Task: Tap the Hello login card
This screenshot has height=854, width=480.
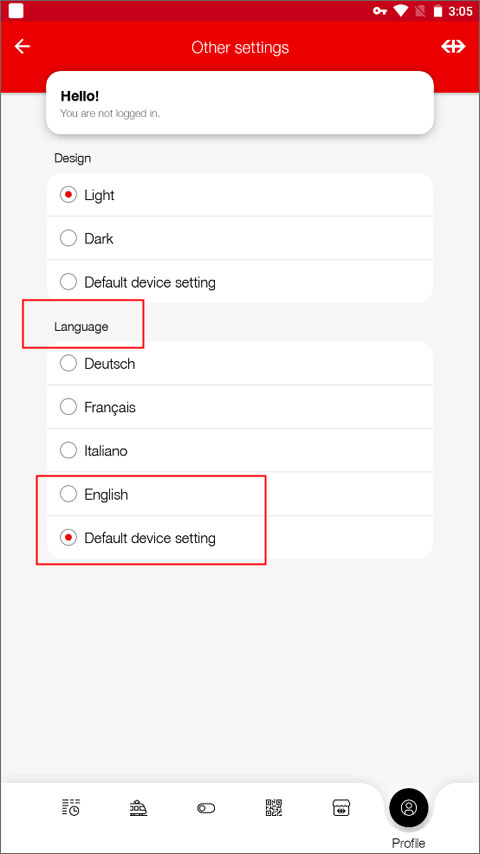Action: [x=240, y=102]
